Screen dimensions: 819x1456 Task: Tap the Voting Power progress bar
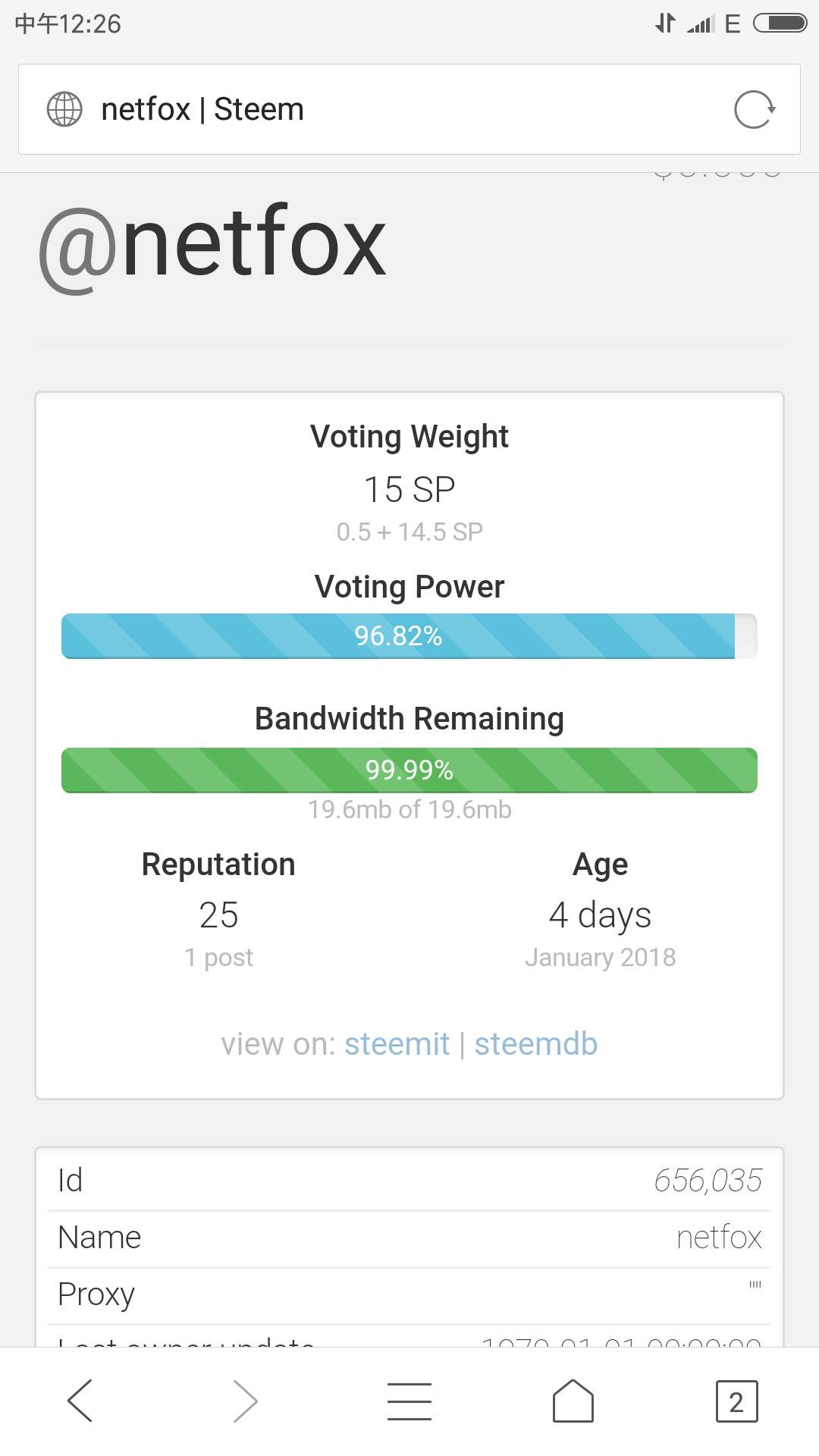pos(409,635)
